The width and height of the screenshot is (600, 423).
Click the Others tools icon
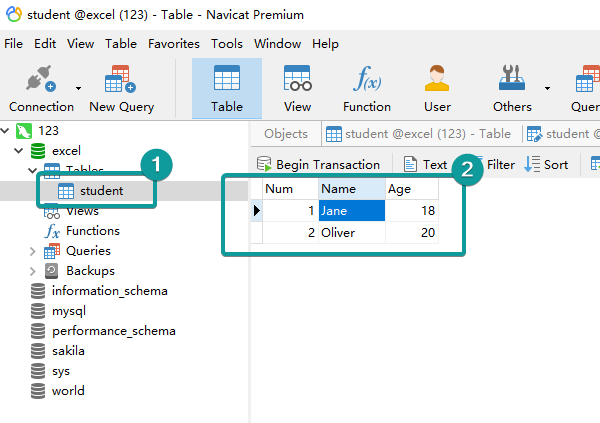point(512,81)
